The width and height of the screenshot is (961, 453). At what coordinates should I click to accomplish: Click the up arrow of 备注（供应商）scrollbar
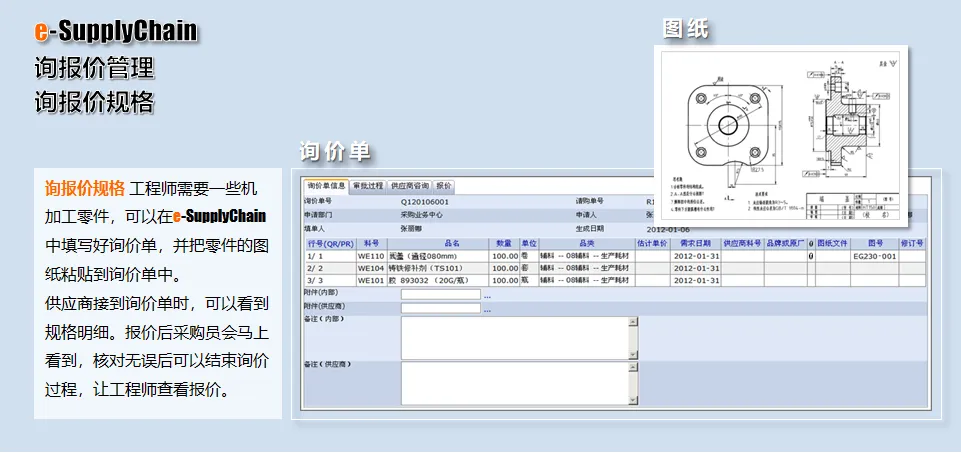click(x=634, y=367)
